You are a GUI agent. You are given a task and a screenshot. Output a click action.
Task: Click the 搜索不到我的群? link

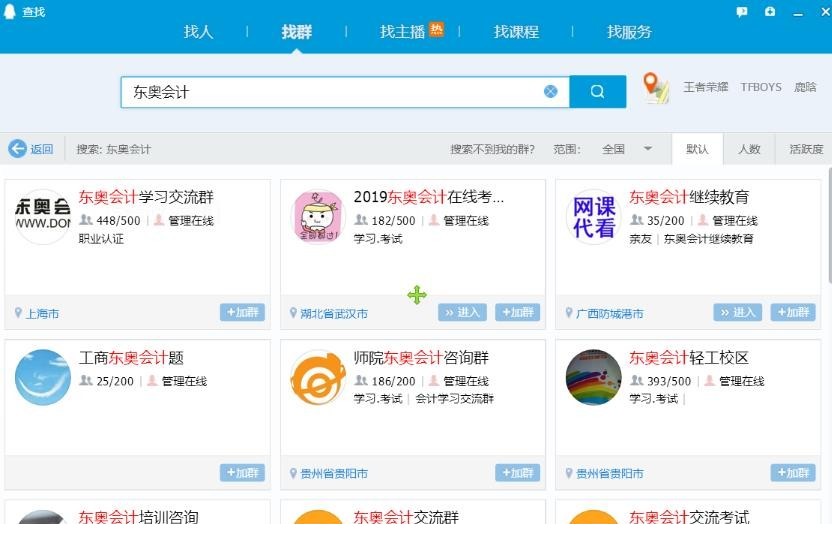click(x=492, y=149)
